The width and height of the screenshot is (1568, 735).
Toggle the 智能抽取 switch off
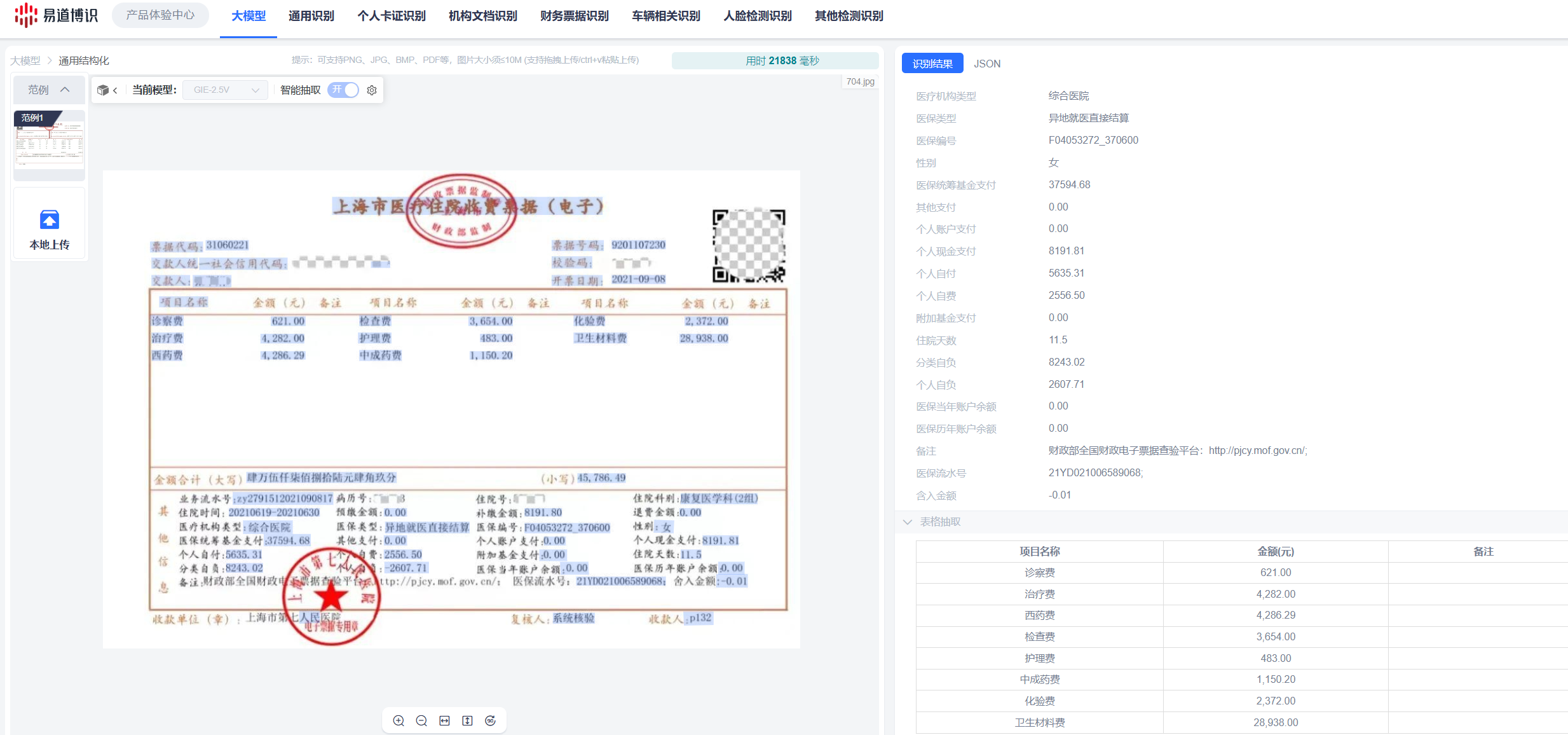[343, 90]
